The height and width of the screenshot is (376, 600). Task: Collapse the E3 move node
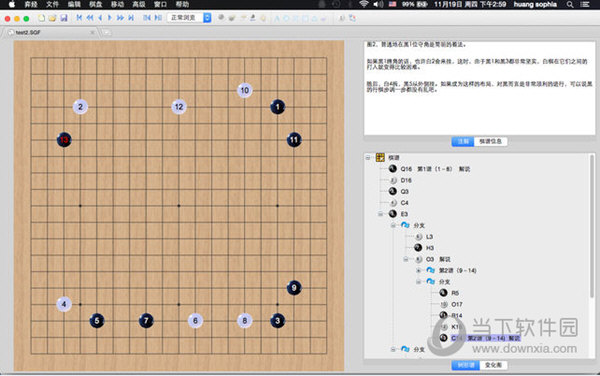(380, 214)
